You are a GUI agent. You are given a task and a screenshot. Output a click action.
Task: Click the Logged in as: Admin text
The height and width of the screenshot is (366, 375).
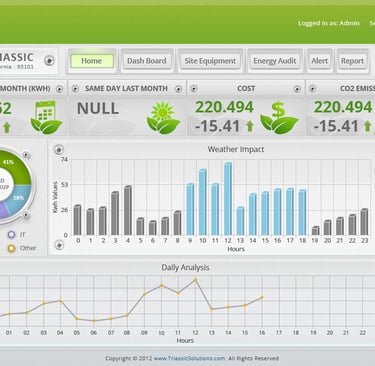(x=329, y=23)
